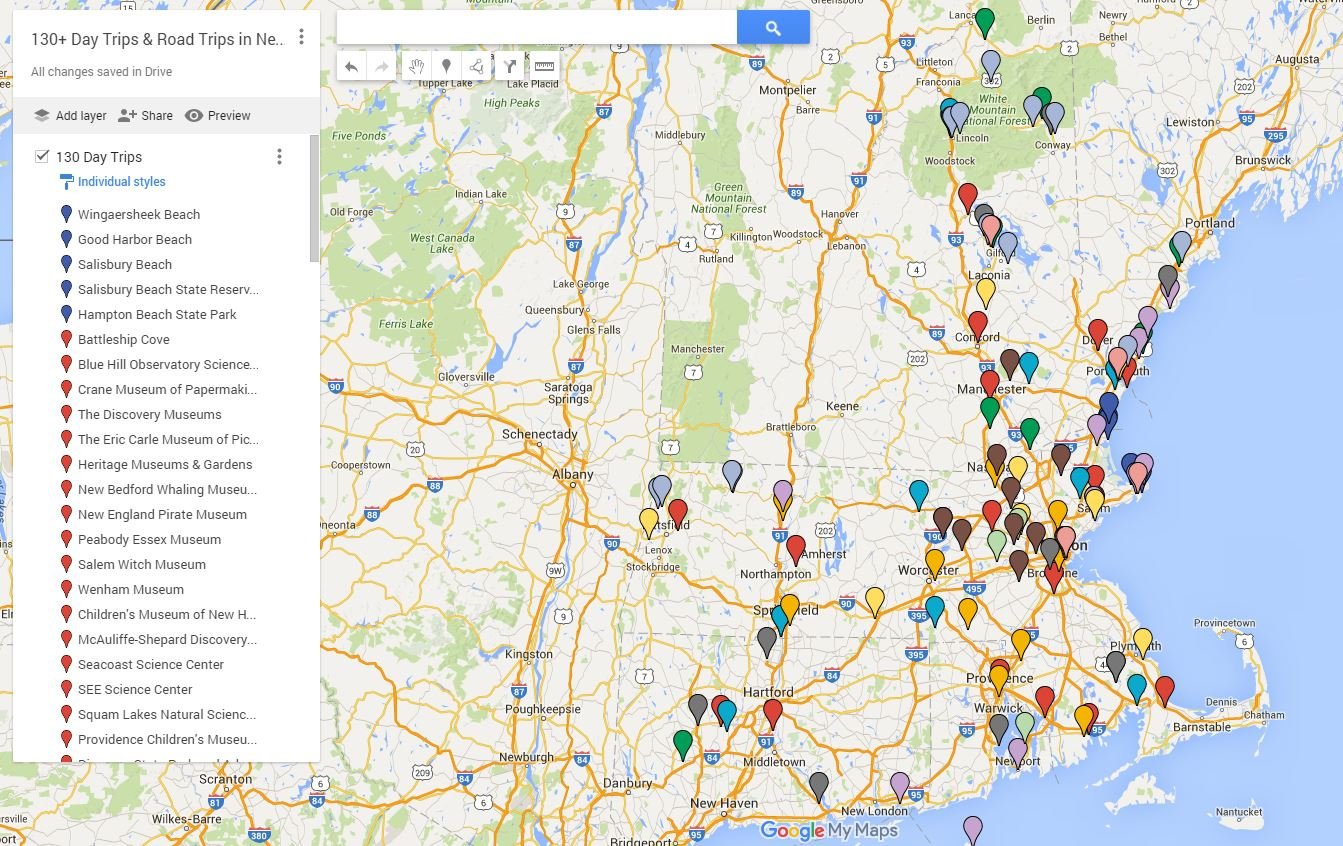The image size is (1343, 846).
Task: Select The Discovery Museums entry
Action: click(150, 414)
